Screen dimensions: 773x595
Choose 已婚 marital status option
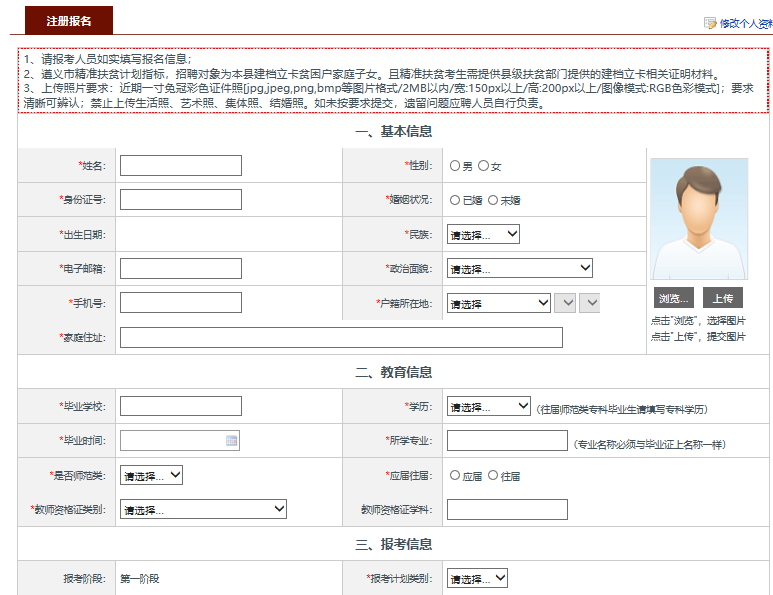pos(455,200)
